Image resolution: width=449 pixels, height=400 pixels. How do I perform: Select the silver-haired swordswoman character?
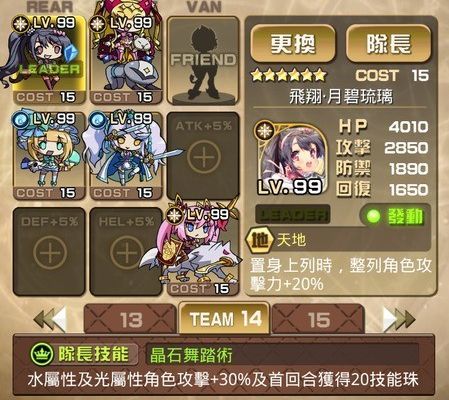click(126, 156)
